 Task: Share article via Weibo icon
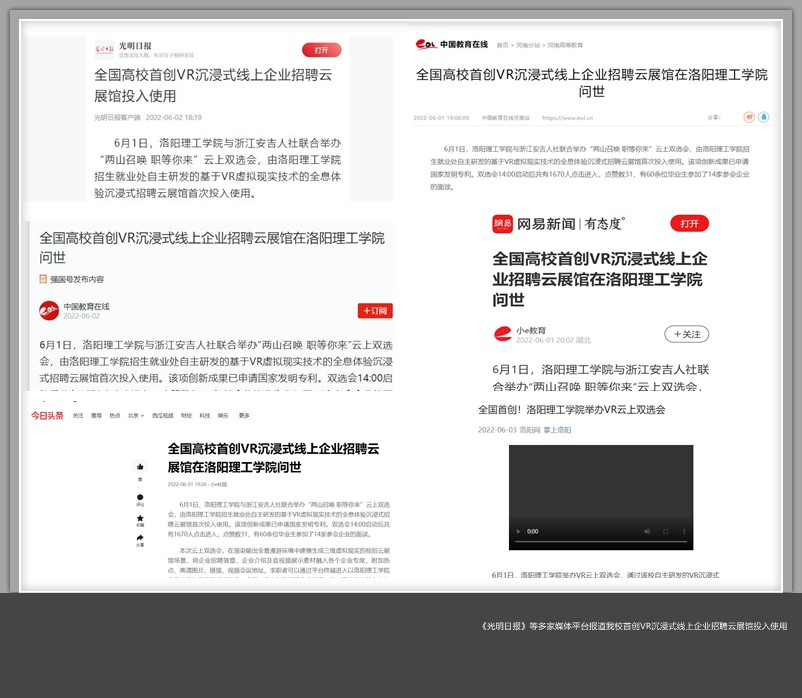tap(748, 117)
